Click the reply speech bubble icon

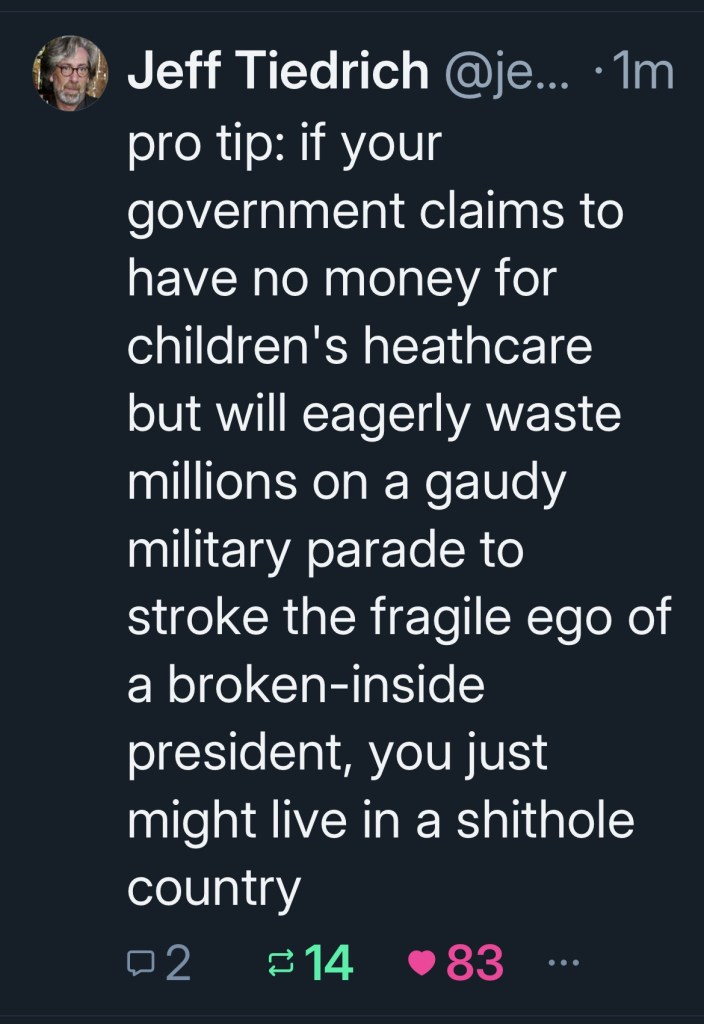[x=139, y=963]
